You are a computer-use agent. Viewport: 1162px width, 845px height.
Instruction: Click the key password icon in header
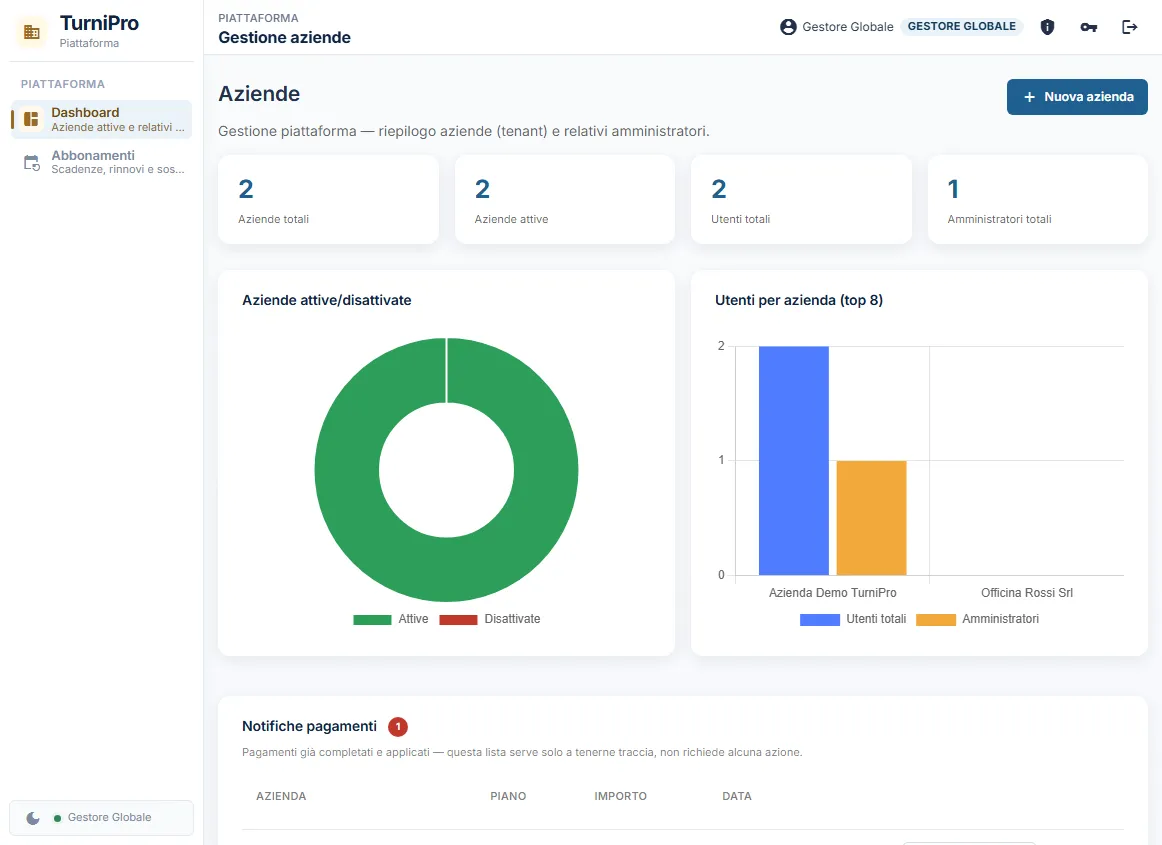pos(1089,27)
